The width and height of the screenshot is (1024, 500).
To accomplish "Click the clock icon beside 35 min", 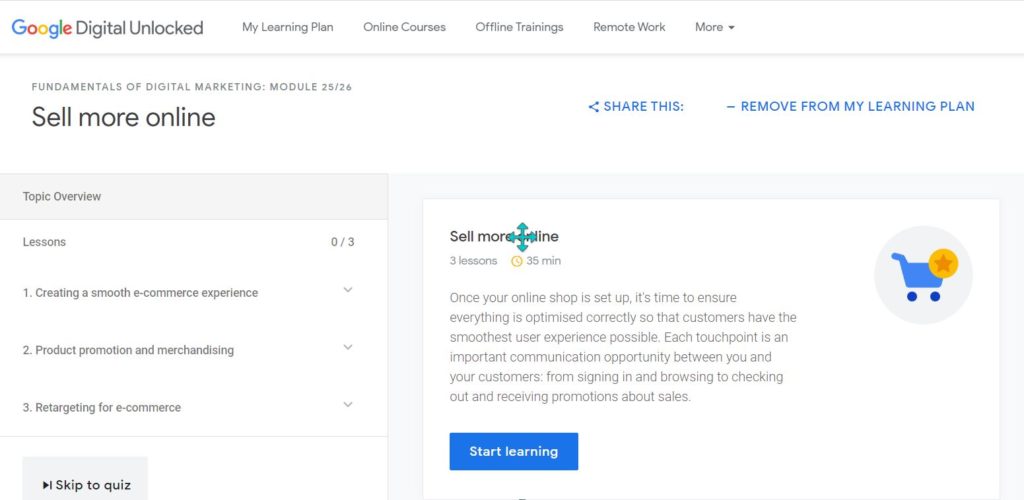I will pos(517,261).
